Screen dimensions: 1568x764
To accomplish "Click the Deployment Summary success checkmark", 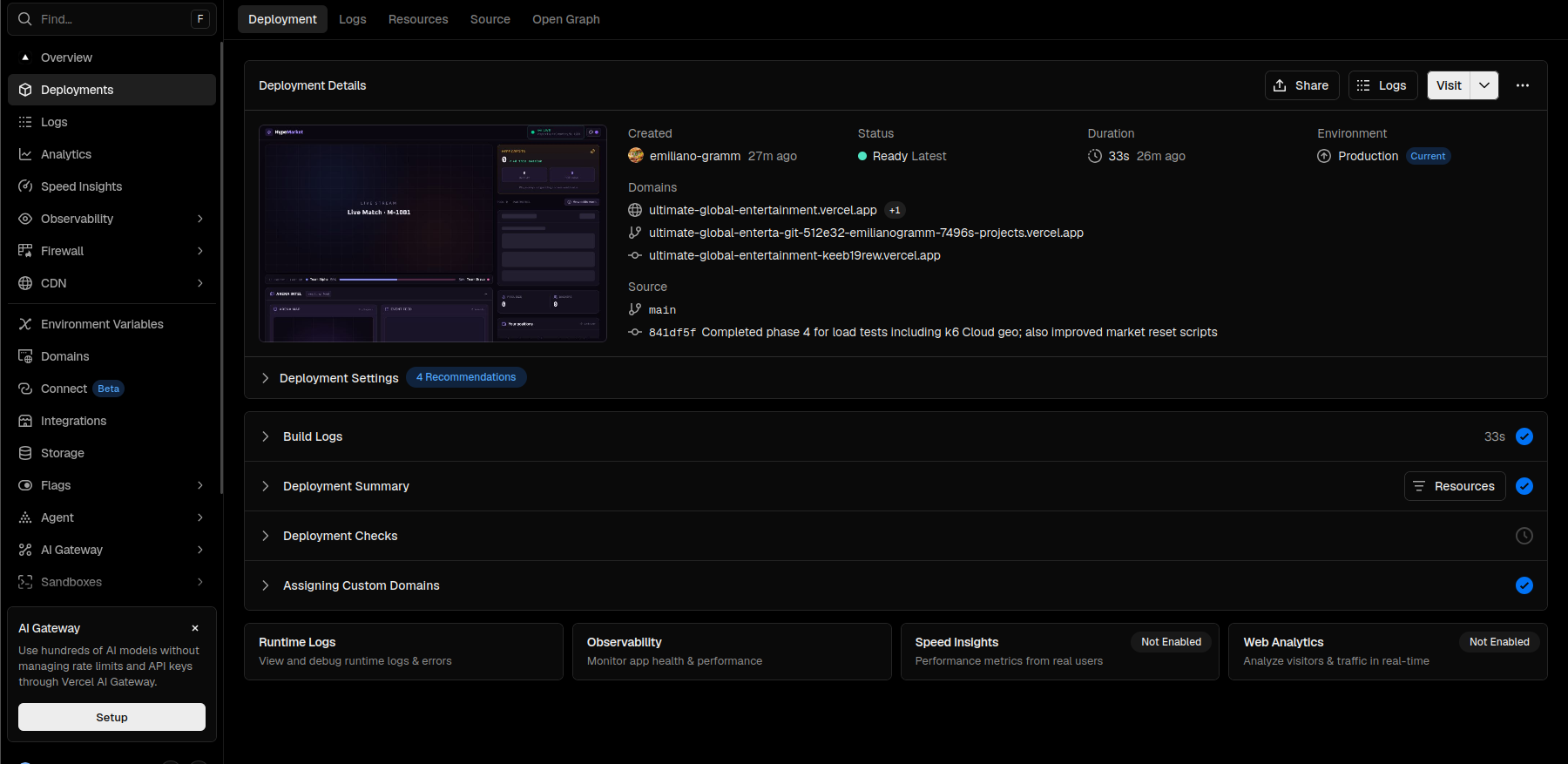I will coord(1524,486).
